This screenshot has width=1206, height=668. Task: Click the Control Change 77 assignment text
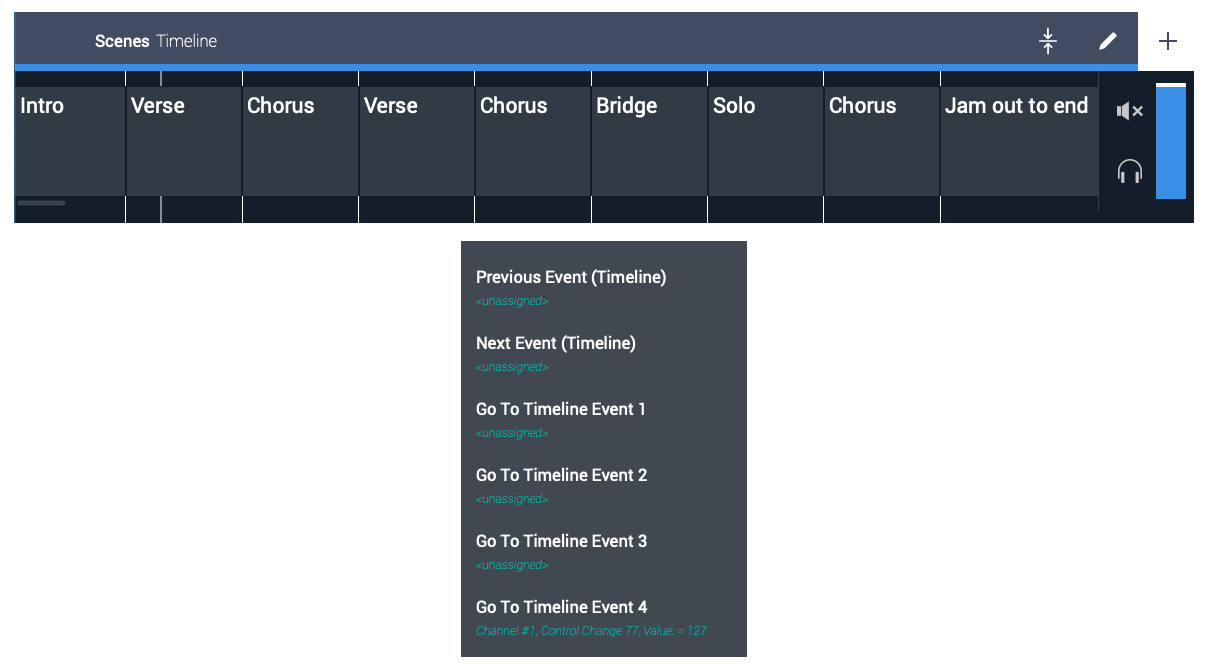tap(591, 630)
